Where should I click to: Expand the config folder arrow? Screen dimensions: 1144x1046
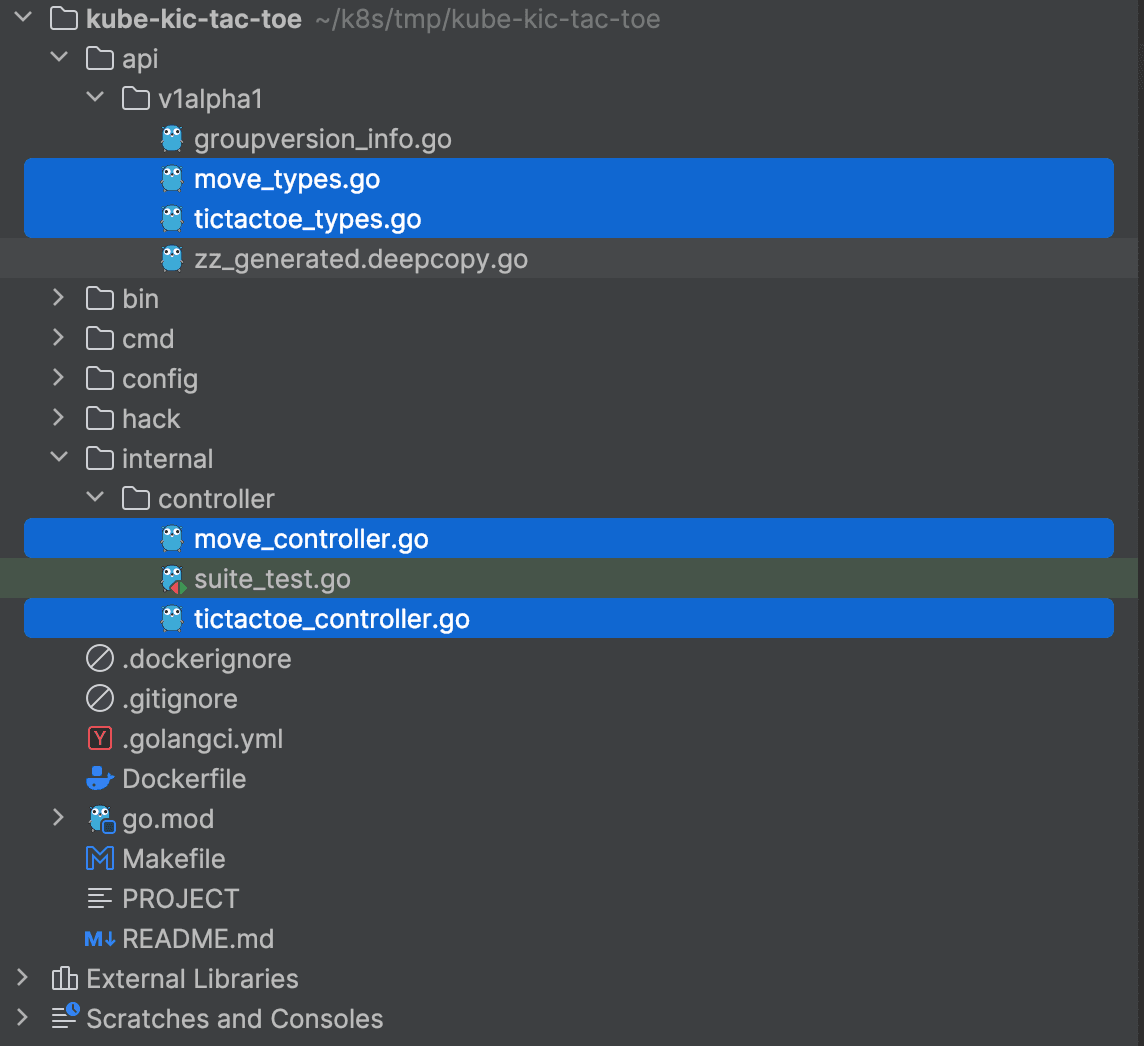point(59,379)
